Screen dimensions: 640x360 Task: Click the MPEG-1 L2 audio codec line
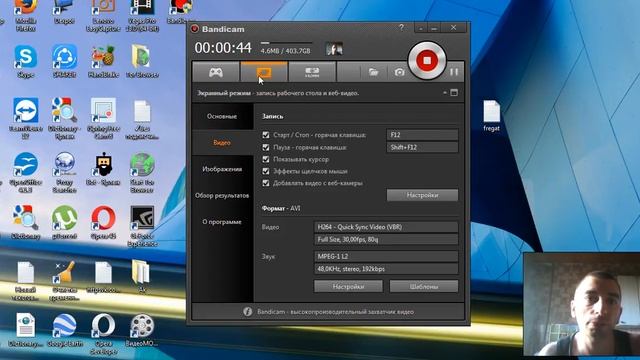pos(386,256)
